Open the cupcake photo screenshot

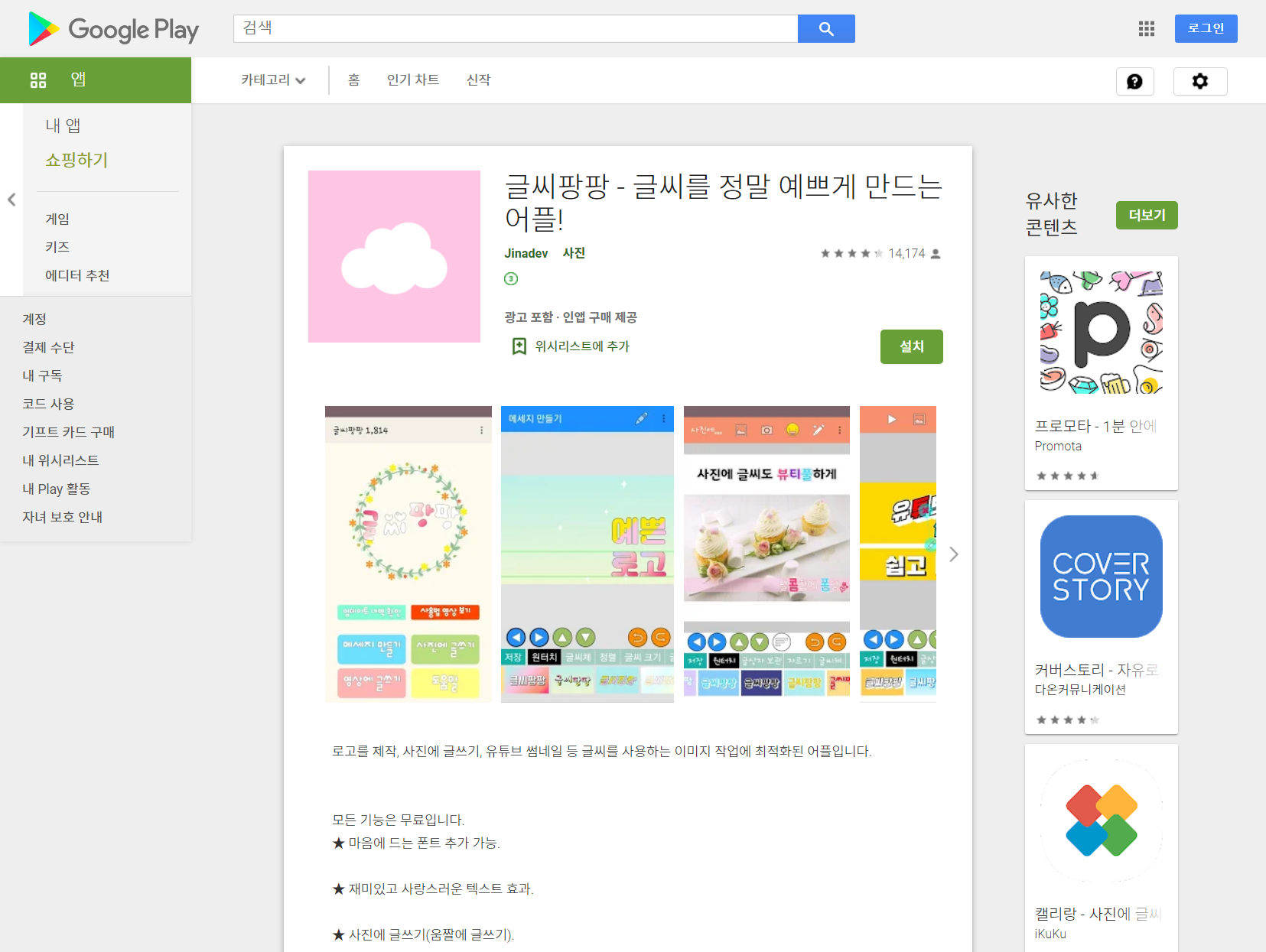click(x=766, y=554)
